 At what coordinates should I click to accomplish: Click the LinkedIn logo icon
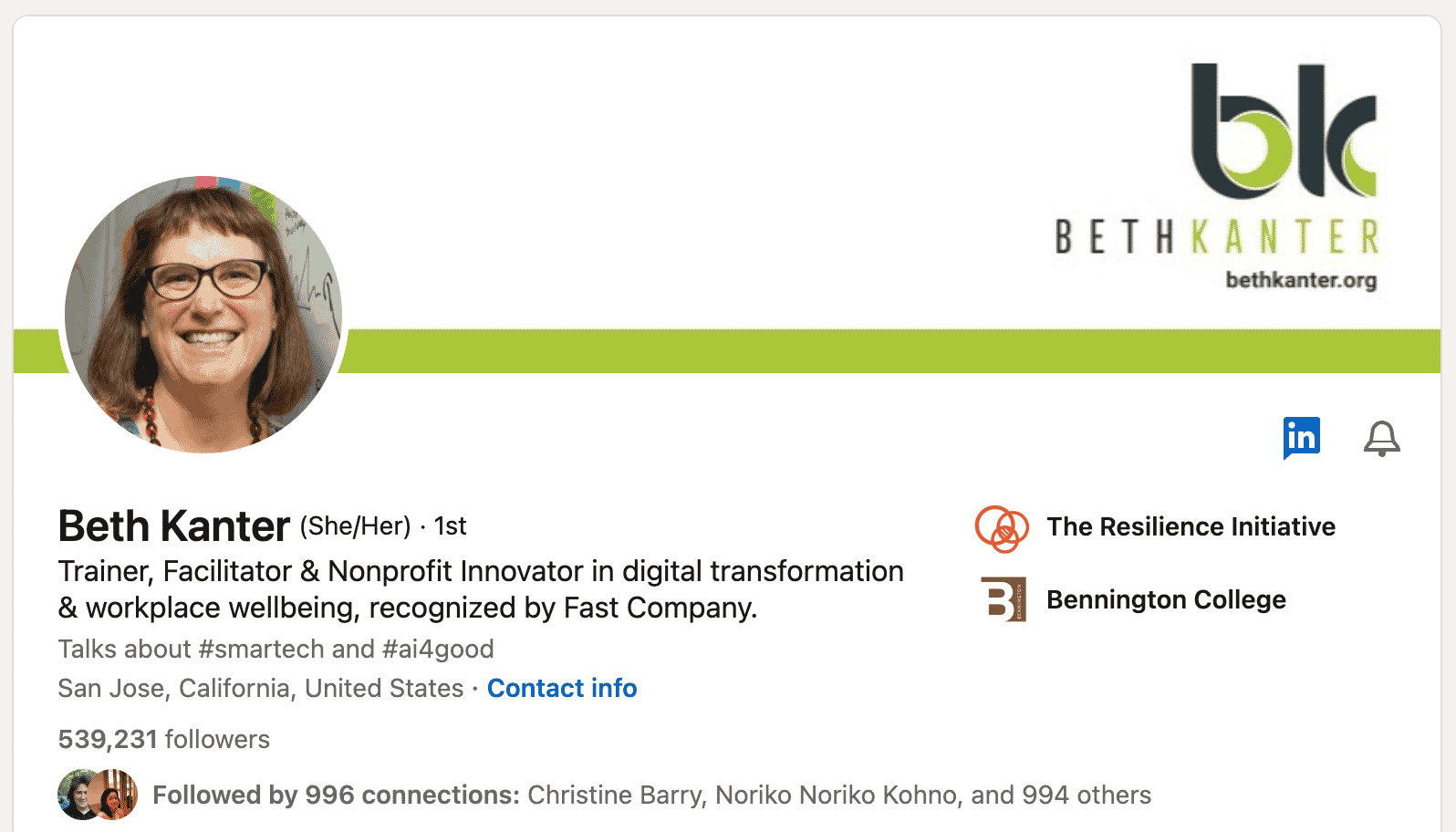1302,437
